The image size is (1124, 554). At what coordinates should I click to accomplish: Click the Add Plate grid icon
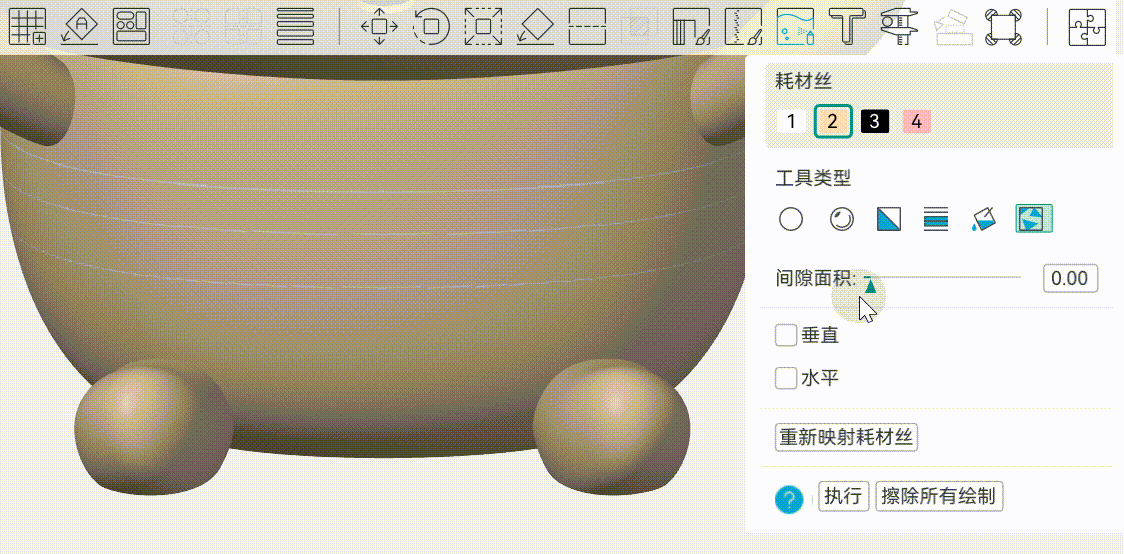[x=27, y=27]
